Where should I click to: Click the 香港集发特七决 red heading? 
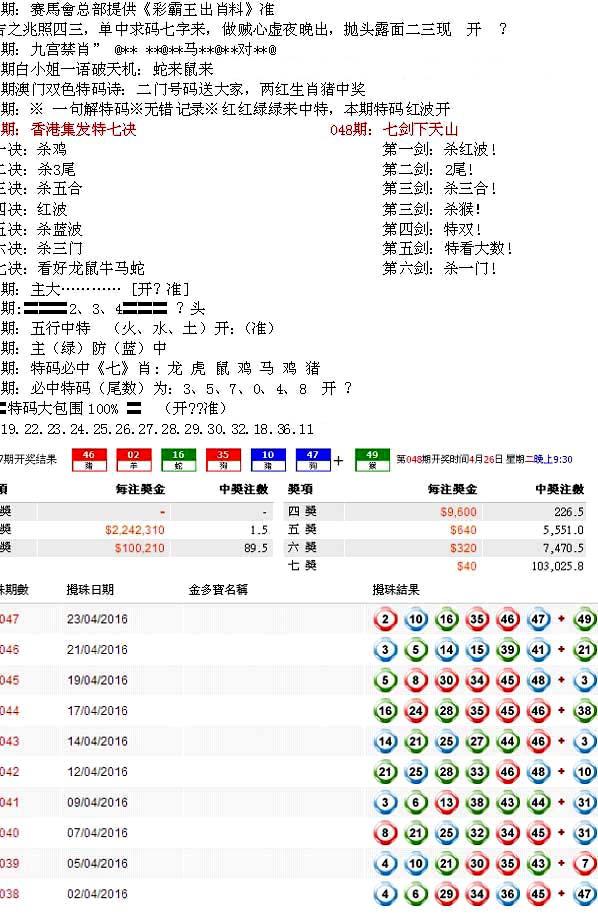84,129
